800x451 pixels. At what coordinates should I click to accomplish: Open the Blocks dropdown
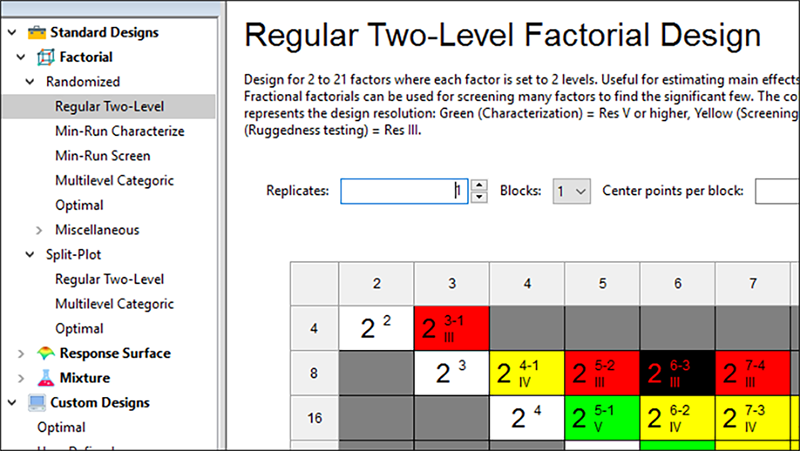point(572,190)
